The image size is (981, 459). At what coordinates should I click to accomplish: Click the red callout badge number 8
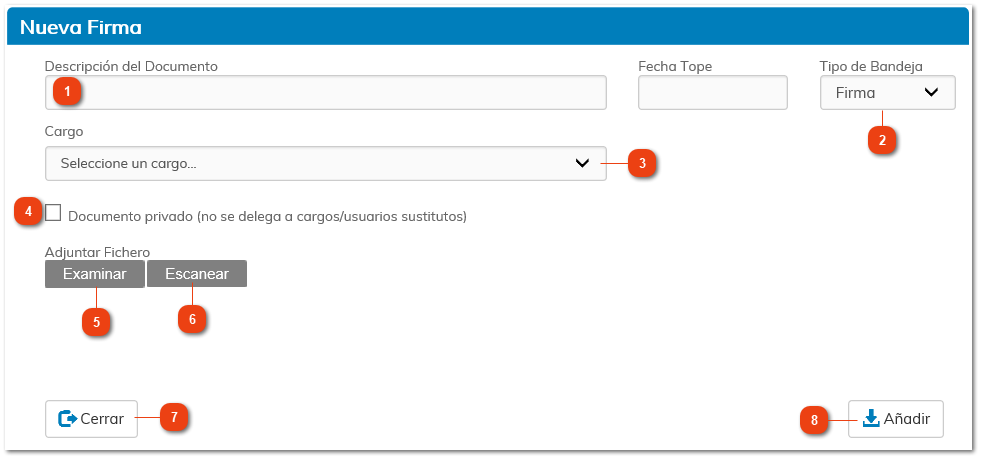coord(814,421)
